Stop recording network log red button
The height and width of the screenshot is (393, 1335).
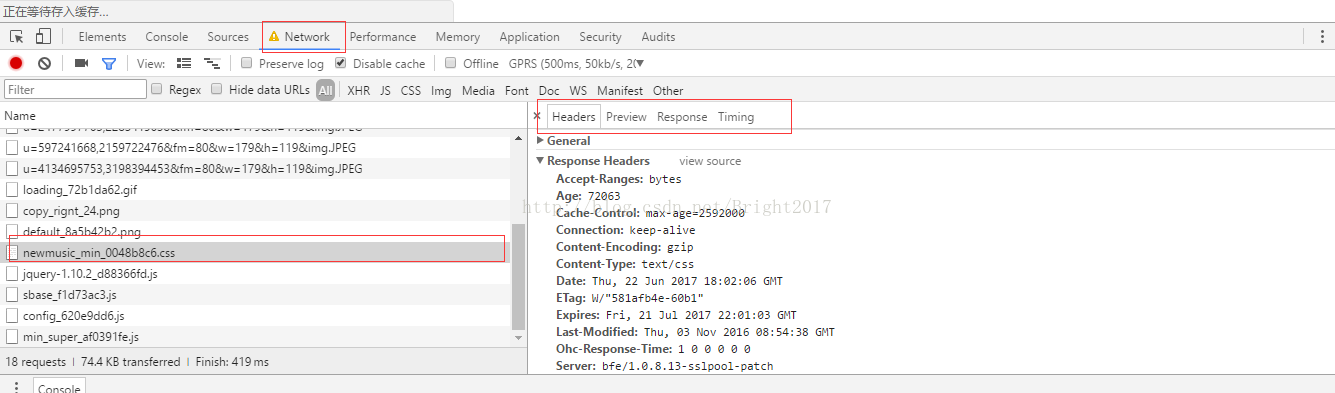(16, 63)
